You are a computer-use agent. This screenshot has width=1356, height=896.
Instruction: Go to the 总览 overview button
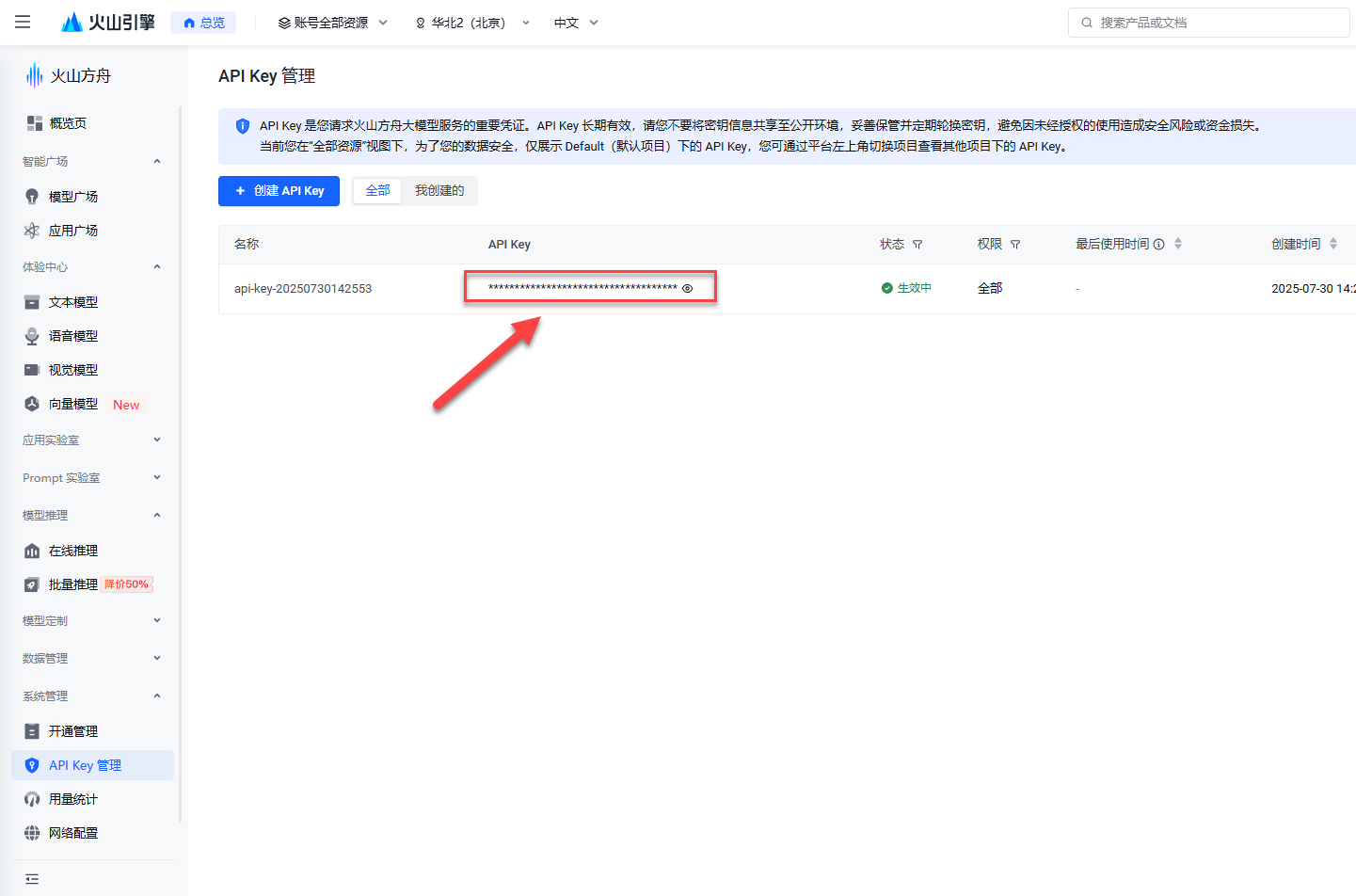click(x=203, y=23)
